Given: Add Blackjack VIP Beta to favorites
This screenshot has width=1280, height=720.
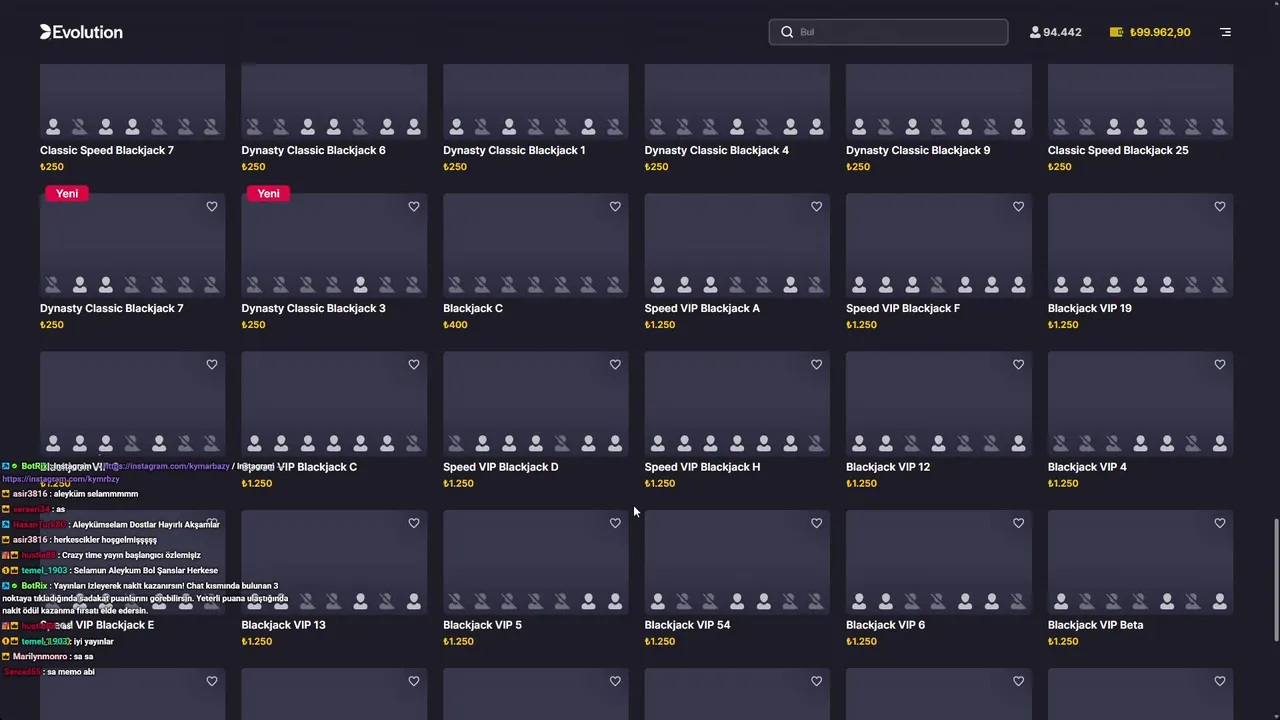Looking at the screenshot, I should coord(1220,523).
